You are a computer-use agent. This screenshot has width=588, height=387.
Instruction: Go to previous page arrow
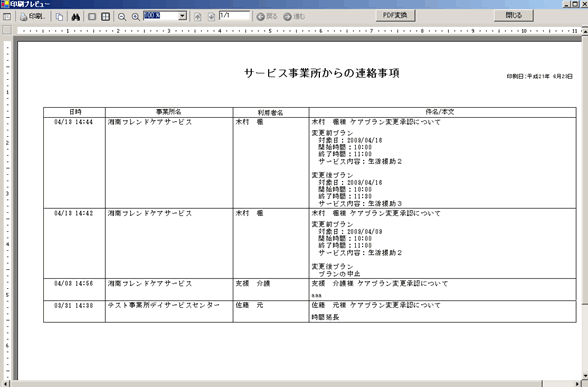(x=198, y=17)
